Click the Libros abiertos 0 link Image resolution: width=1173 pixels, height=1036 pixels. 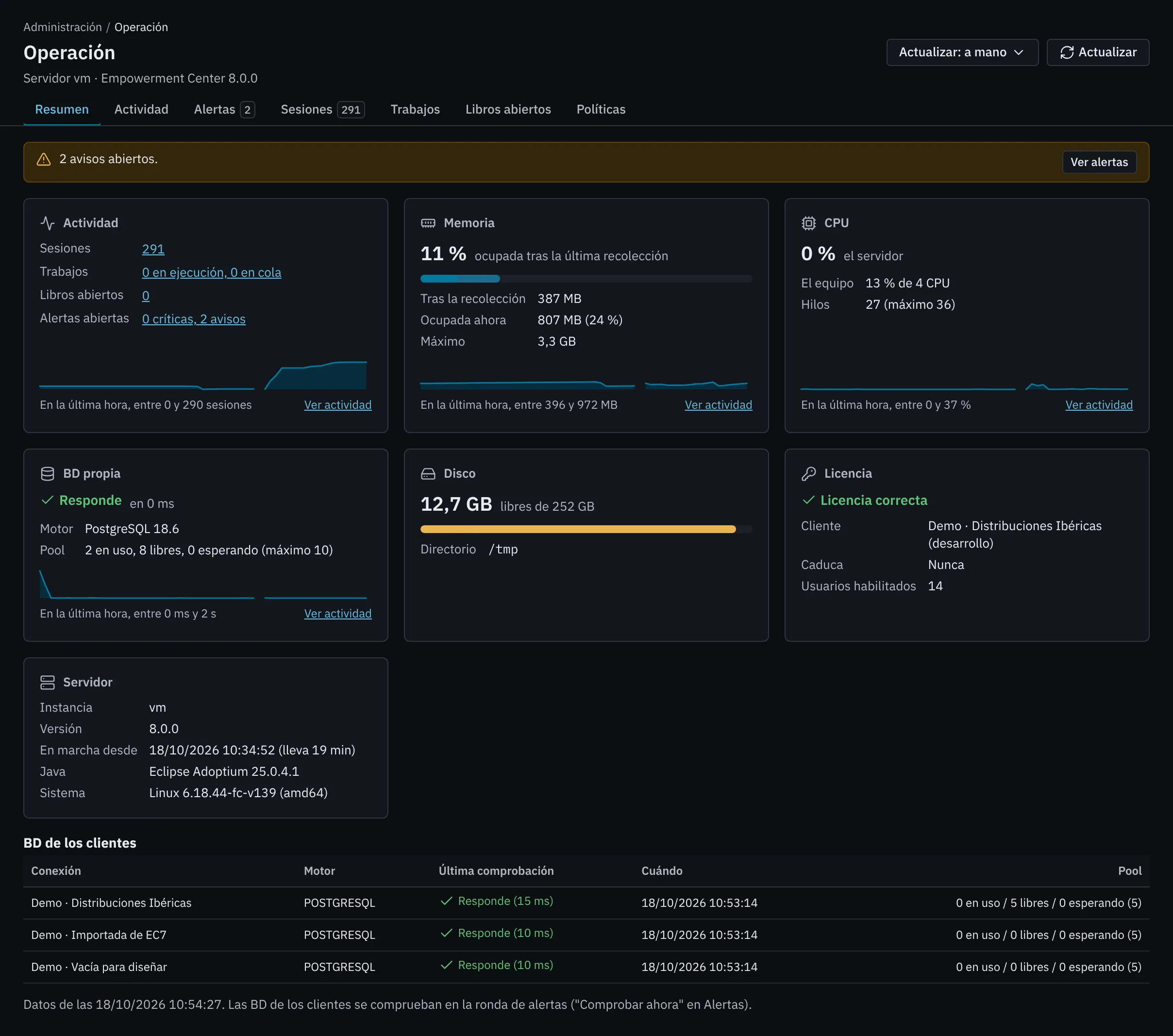coord(146,295)
